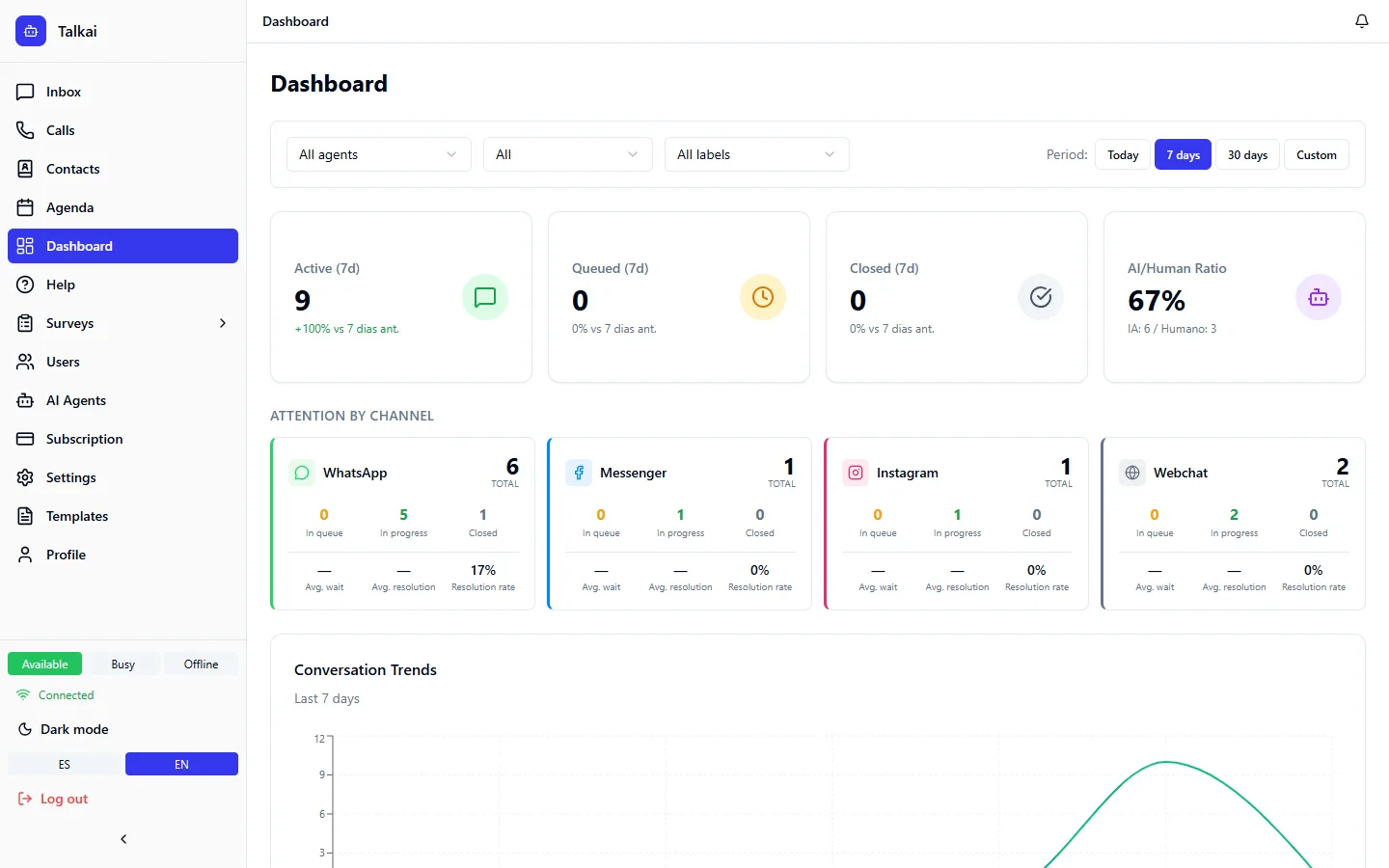The width and height of the screenshot is (1389, 868).
Task: Click the "67%" AI/Human ratio value
Action: (1157, 301)
